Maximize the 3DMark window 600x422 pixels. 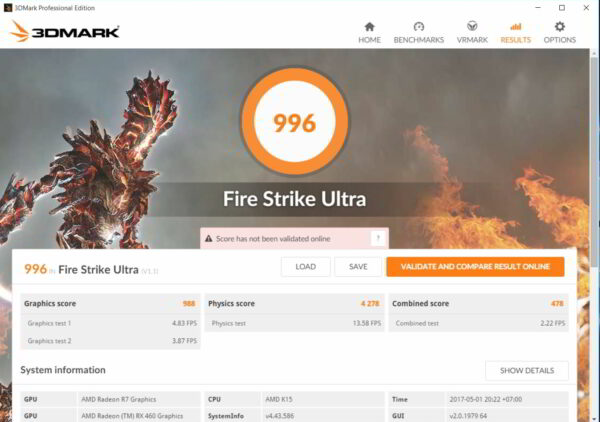562,8
